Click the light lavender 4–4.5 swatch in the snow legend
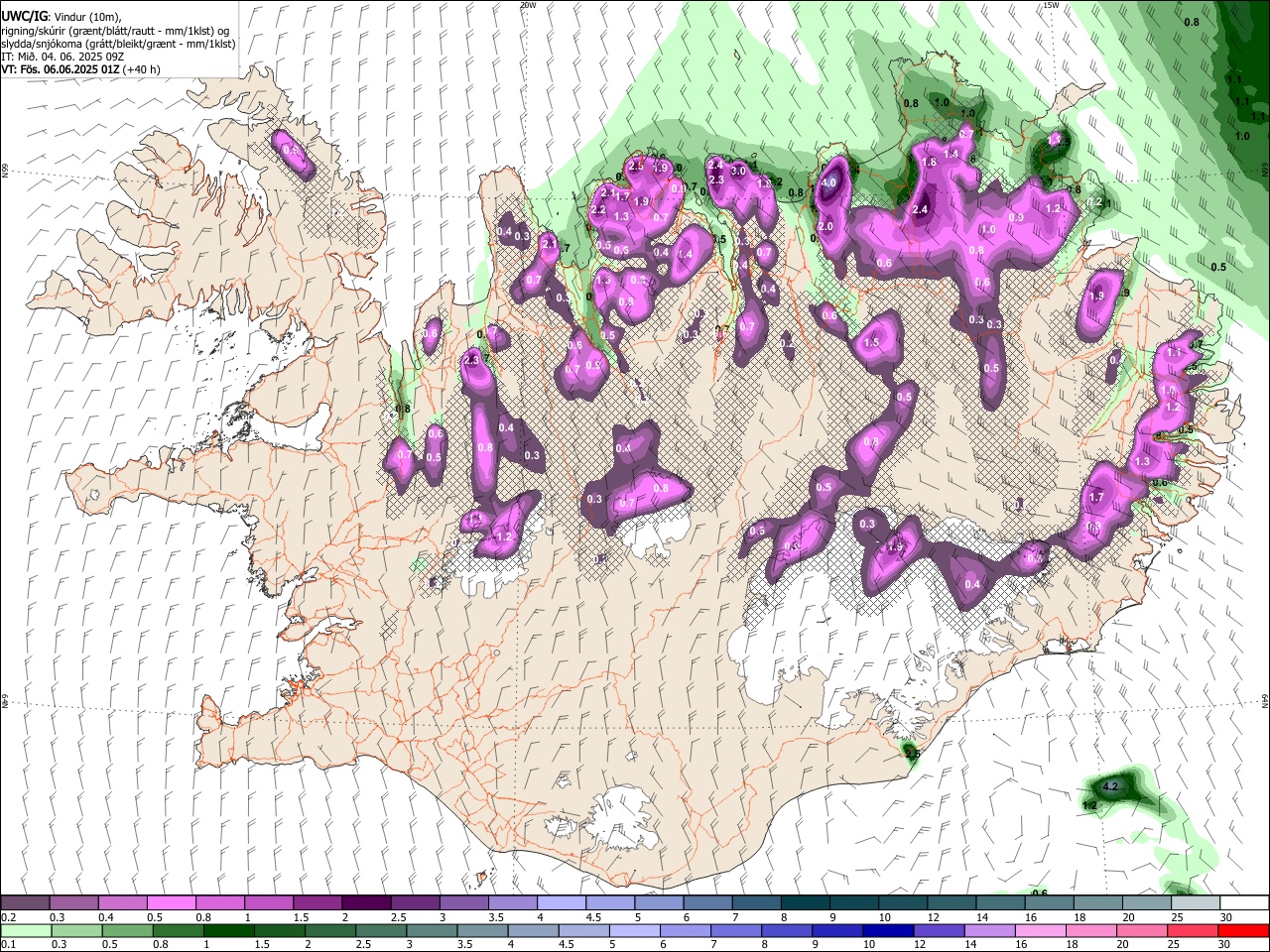Image resolution: width=1270 pixels, height=952 pixels. [562, 903]
